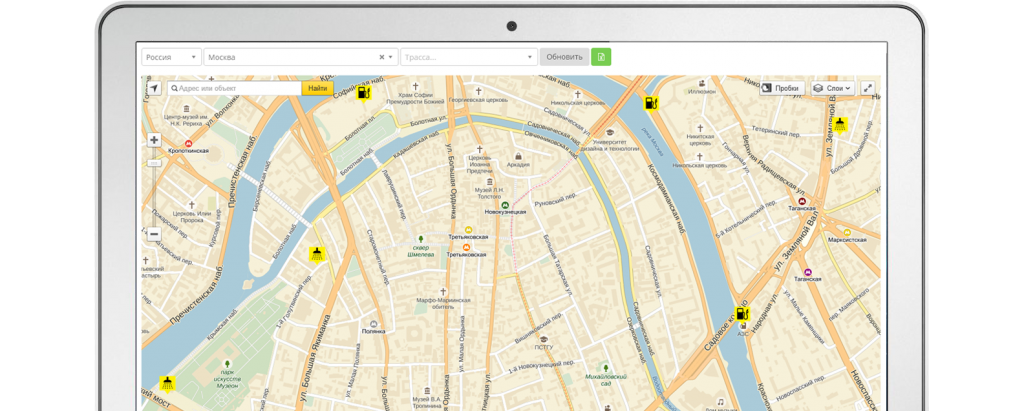Open the Россия country dropdown
This screenshot has width=1024, height=411.
point(171,57)
